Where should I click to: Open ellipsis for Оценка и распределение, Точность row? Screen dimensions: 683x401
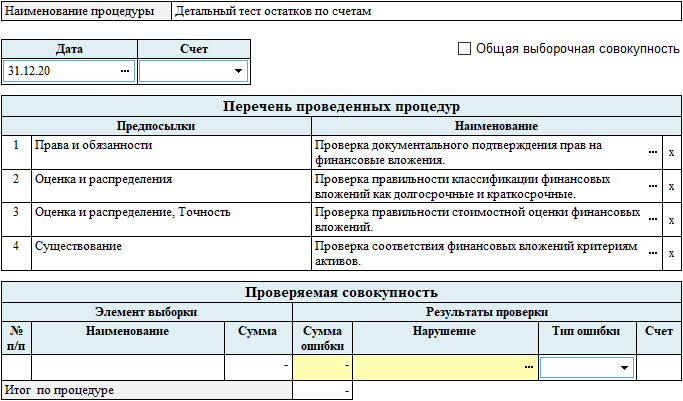click(653, 219)
